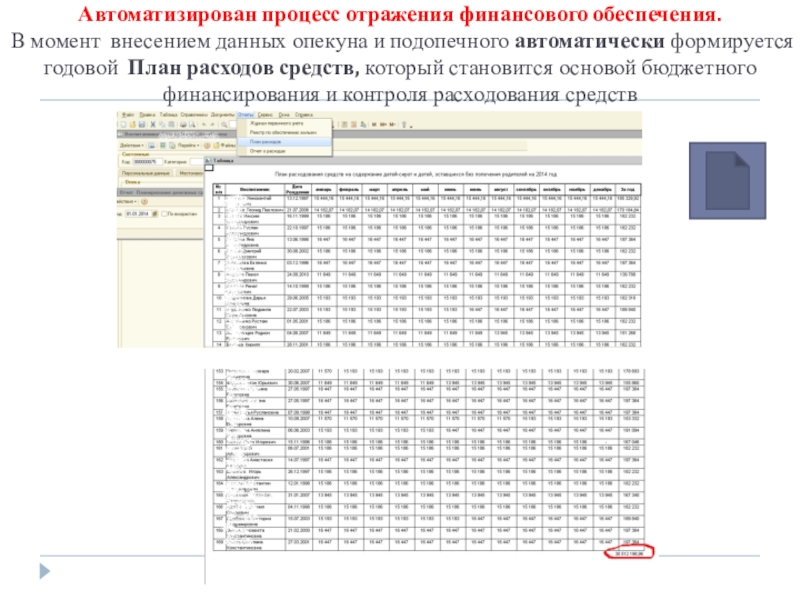Toggle the По возрастам checkbox
Screen dimensions: 800x600
[164, 214]
